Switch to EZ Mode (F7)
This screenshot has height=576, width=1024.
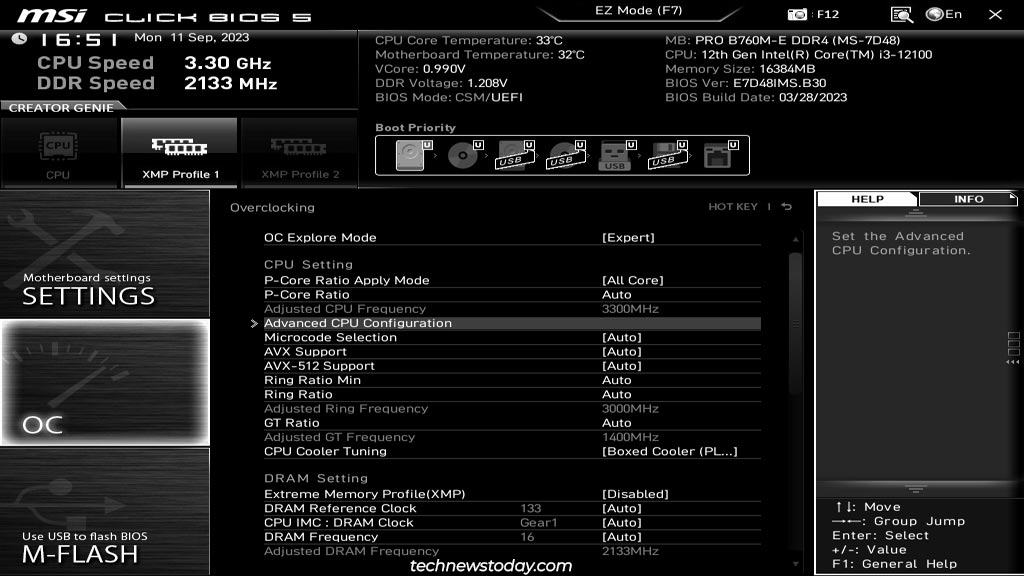coord(638,10)
